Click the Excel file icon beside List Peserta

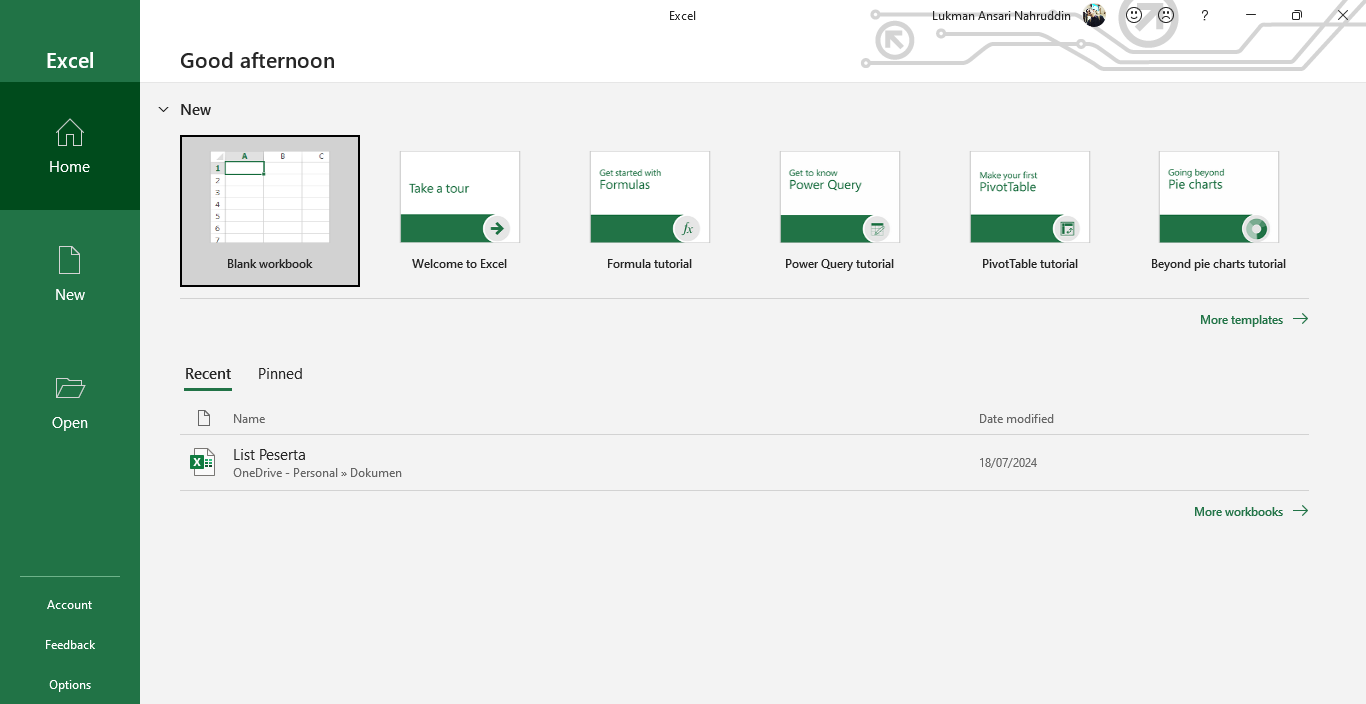coord(203,462)
